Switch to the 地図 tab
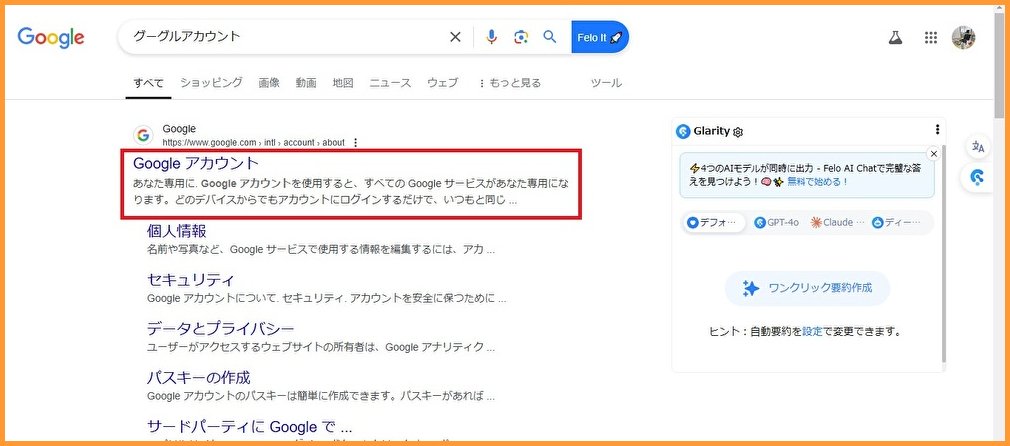Screen dimensions: 1010x446 pos(343,82)
